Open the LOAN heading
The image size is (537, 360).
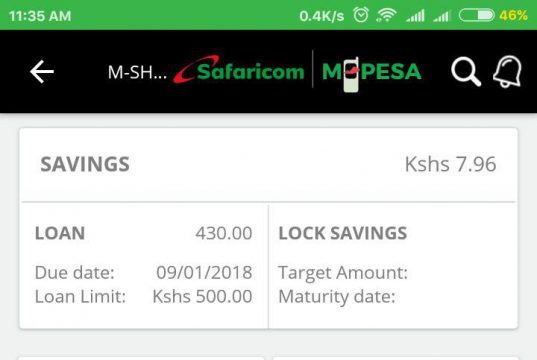pos(60,233)
